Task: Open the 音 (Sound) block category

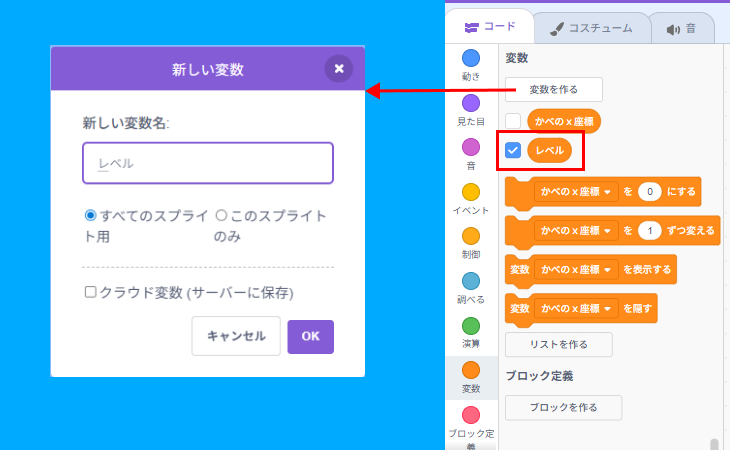Action: 470,147
